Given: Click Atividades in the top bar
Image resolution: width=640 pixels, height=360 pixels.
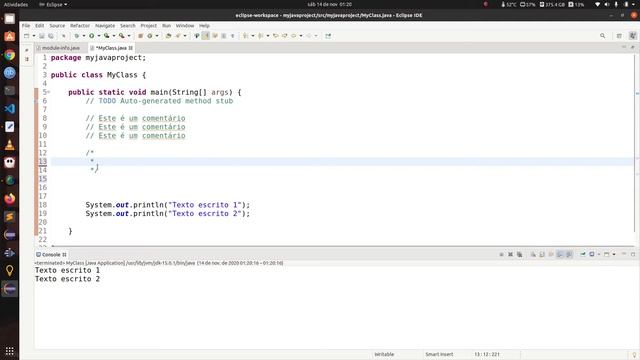Looking at the screenshot, I should click(x=16, y=4).
